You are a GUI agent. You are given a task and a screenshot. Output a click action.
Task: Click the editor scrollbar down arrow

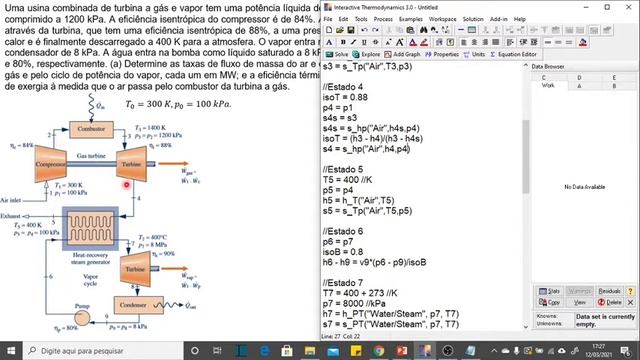526,327
